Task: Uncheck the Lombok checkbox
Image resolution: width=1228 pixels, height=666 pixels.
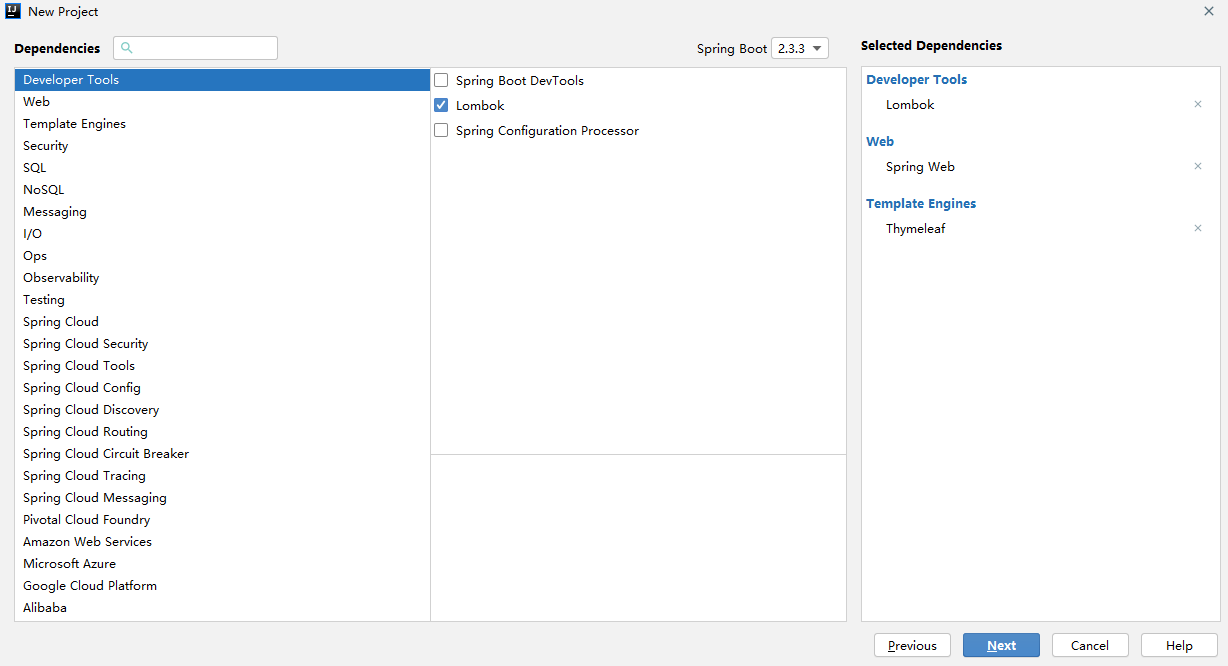Action: pos(441,105)
